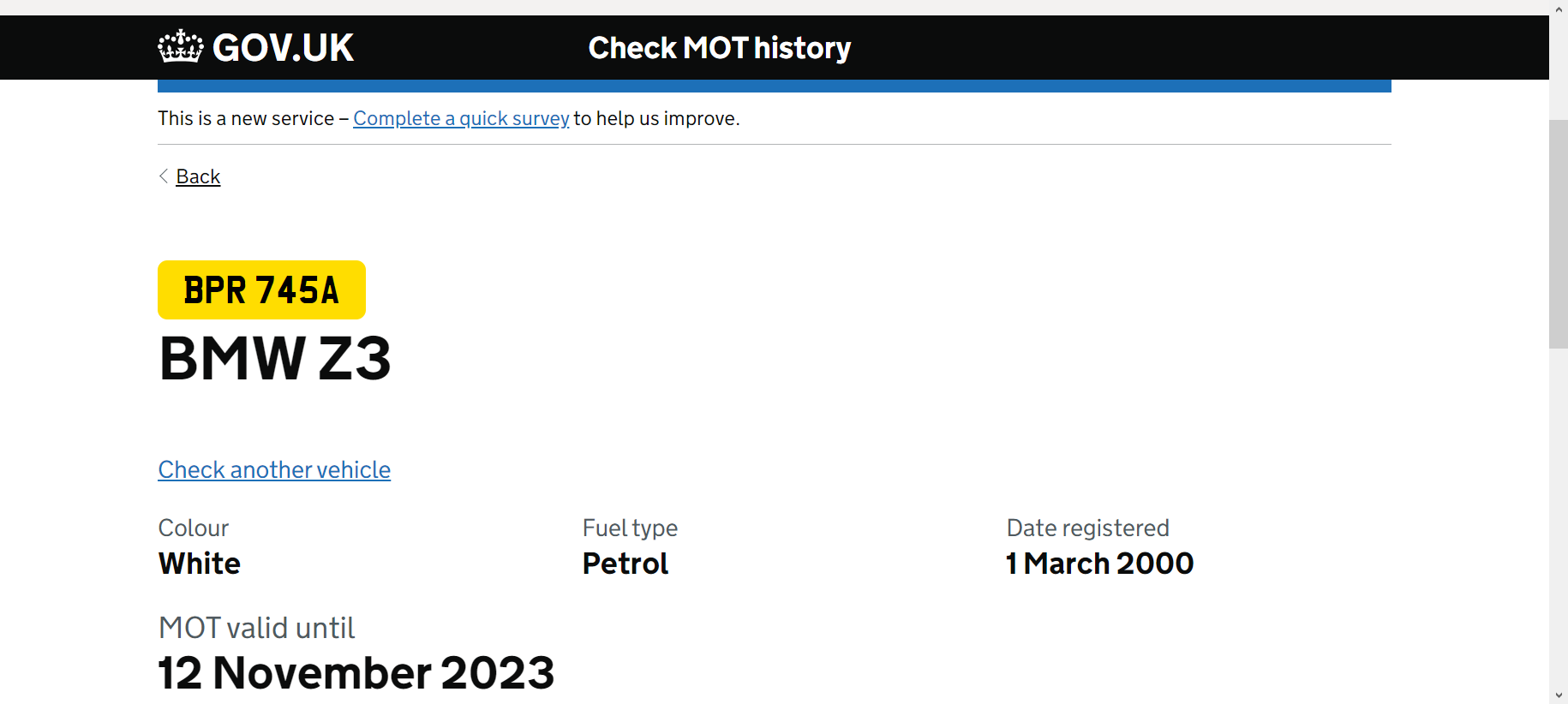The image size is (1568, 704).
Task: Go back using the Back link
Action: [x=198, y=176]
